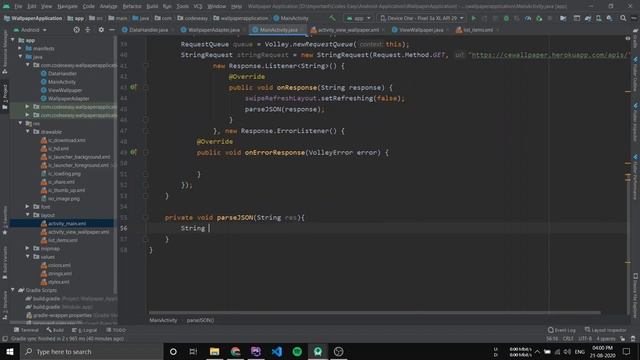Open the Navigate menu
Viewport: 640px width, 360px height.
pyautogui.click(x=67, y=6)
